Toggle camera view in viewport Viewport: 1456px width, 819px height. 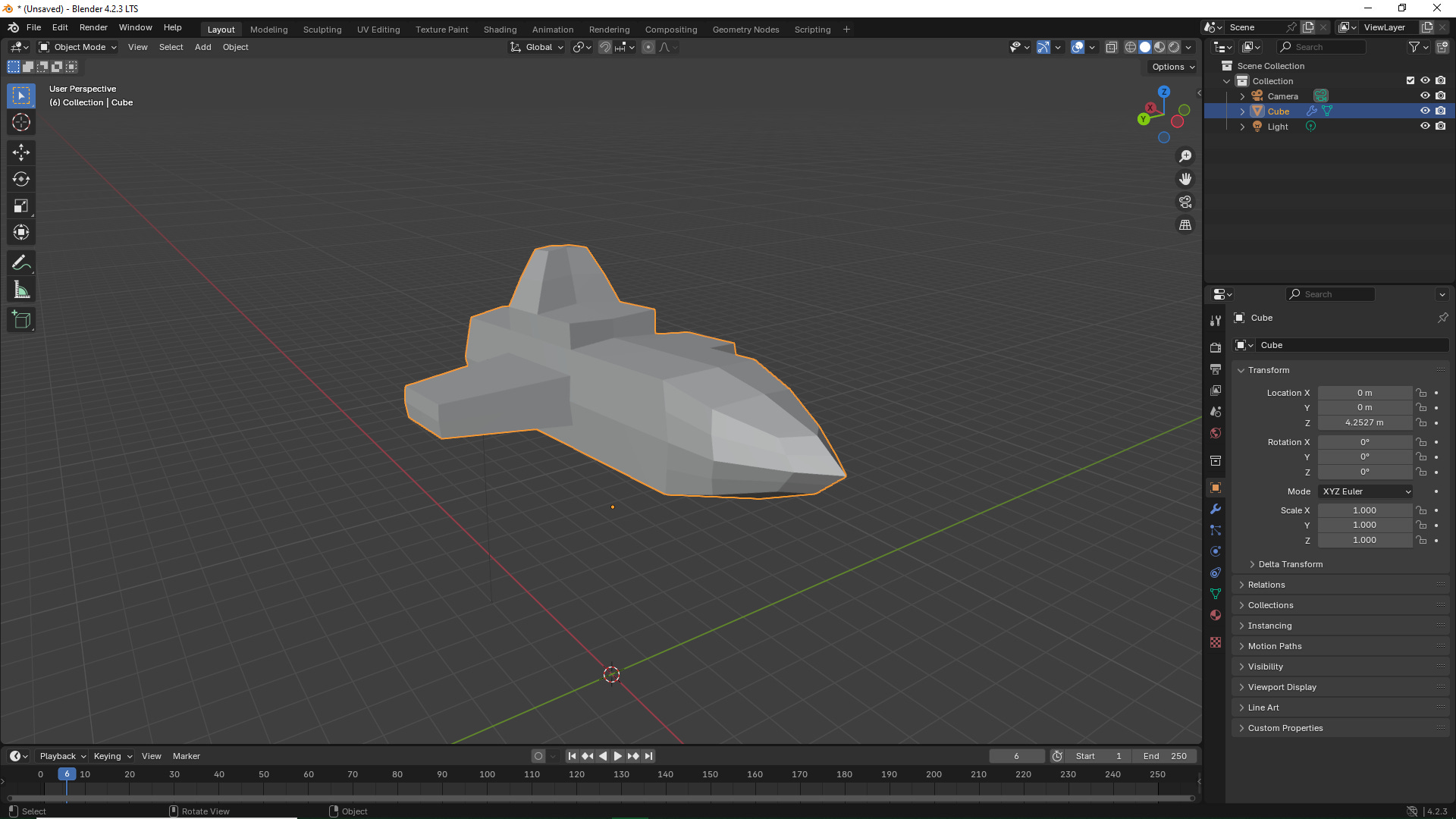pyautogui.click(x=1185, y=202)
